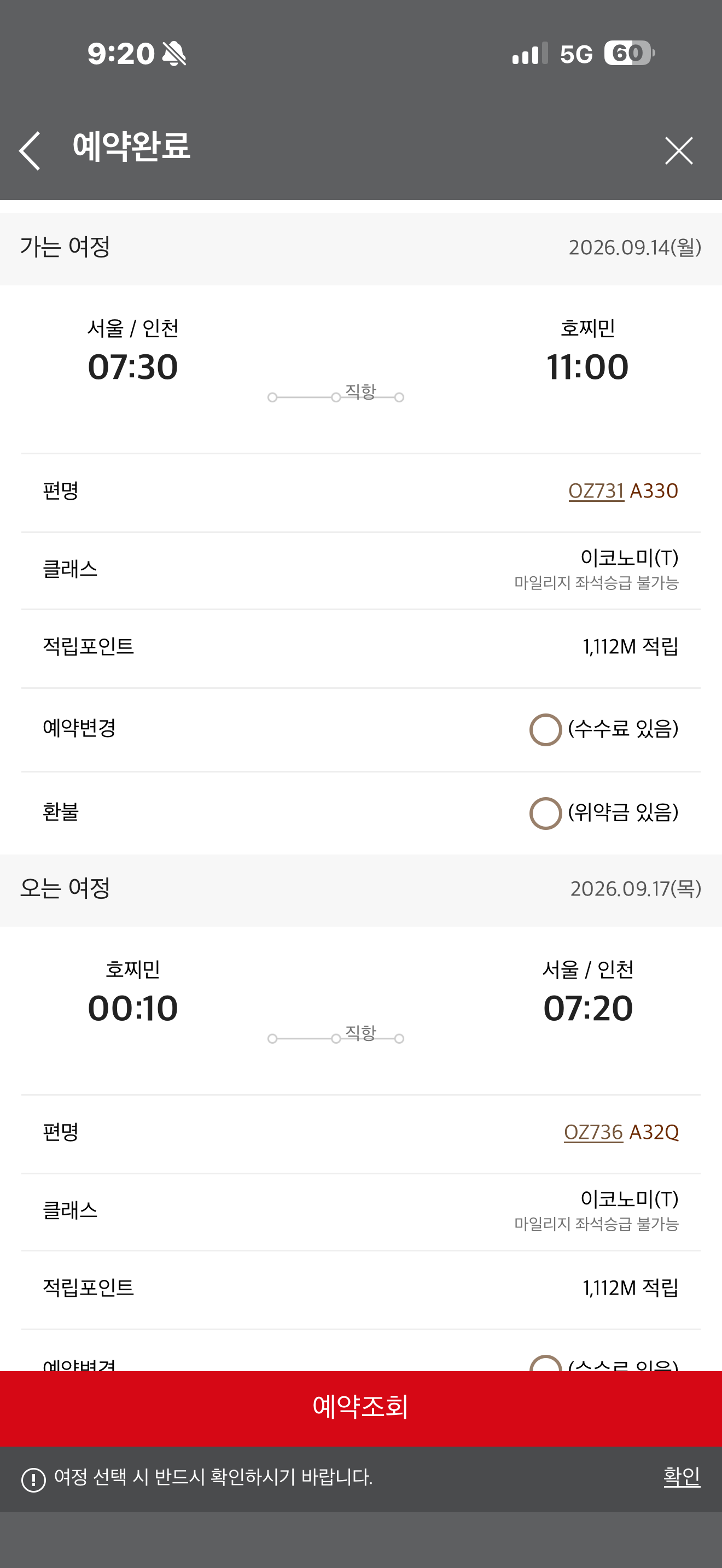Open flight OZ736 details link
Screen dimensions: 722x1568
pyautogui.click(x=593, y=1132)
